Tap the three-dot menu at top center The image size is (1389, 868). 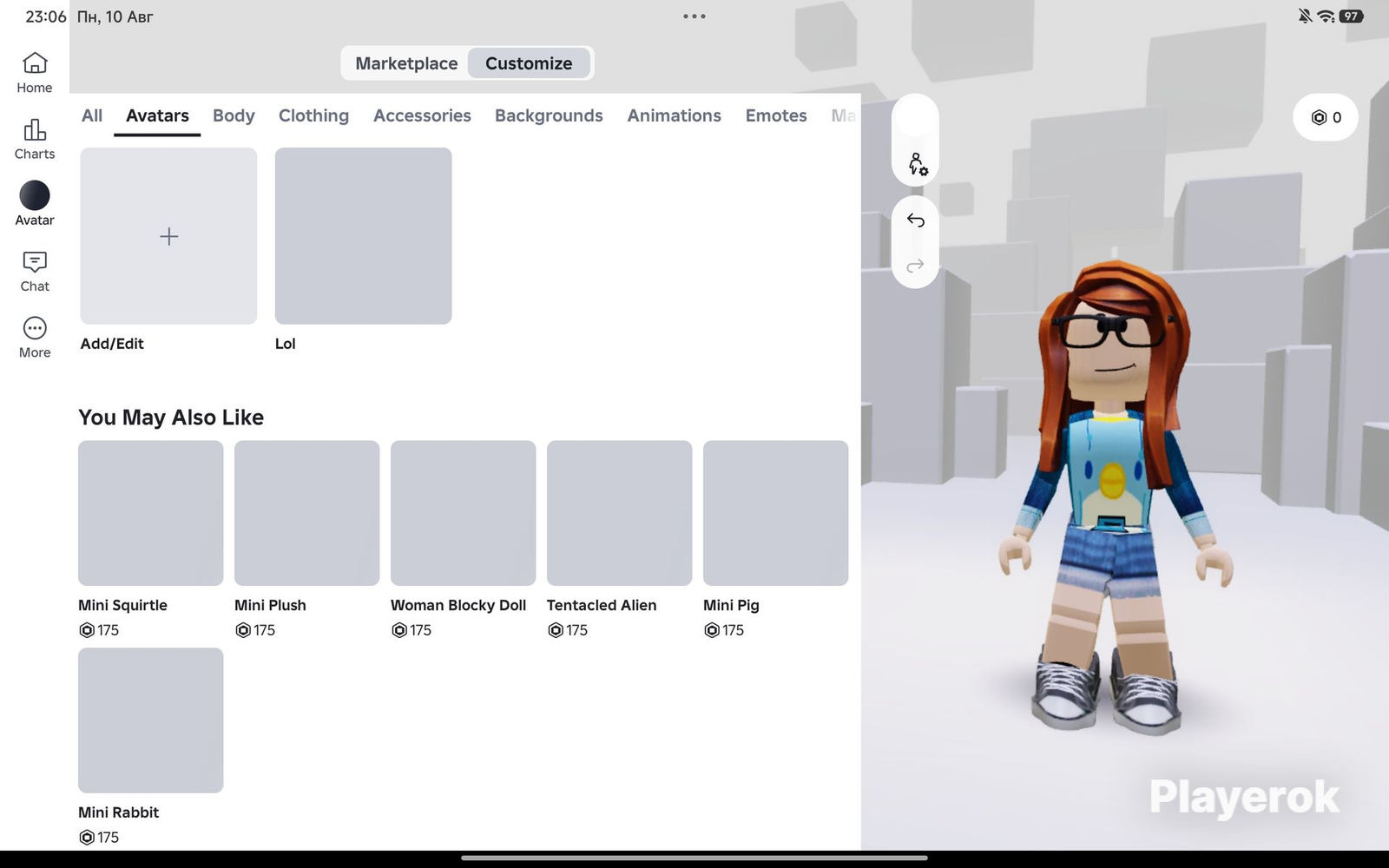click(694, 16)
